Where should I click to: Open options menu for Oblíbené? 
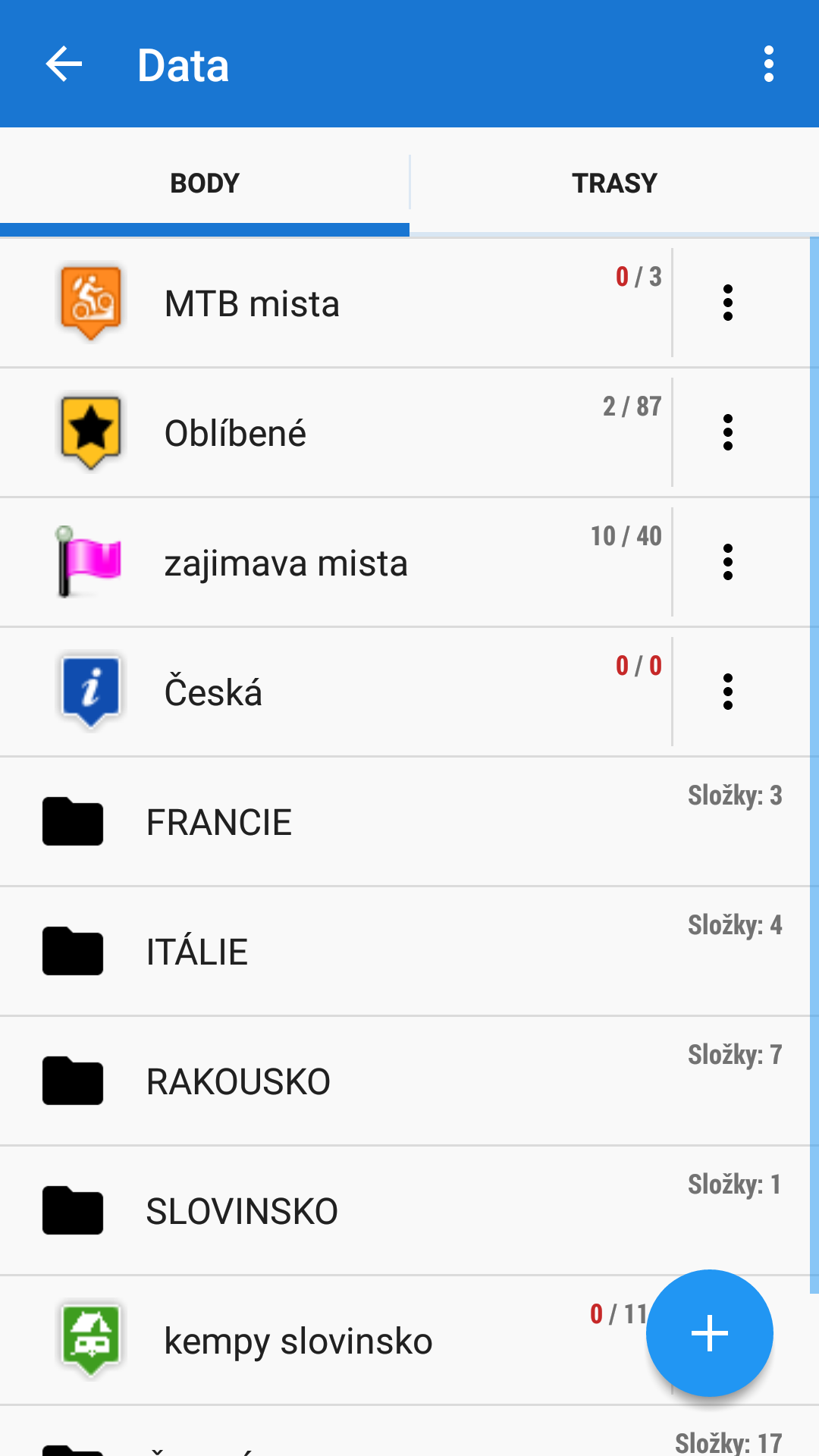point(727,432)
